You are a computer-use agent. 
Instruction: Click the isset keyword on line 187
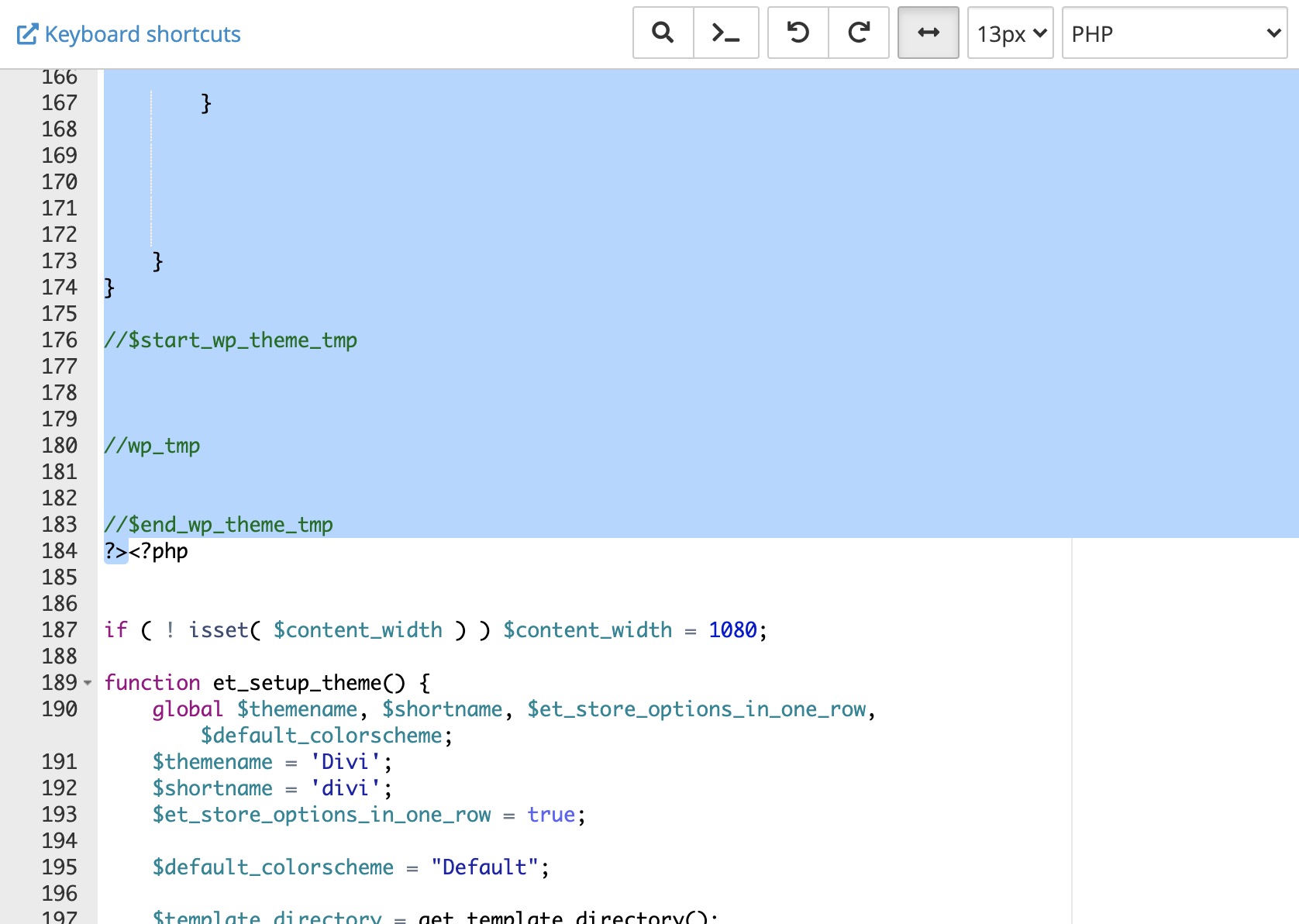pyautogui.click(x=219, y=630)
